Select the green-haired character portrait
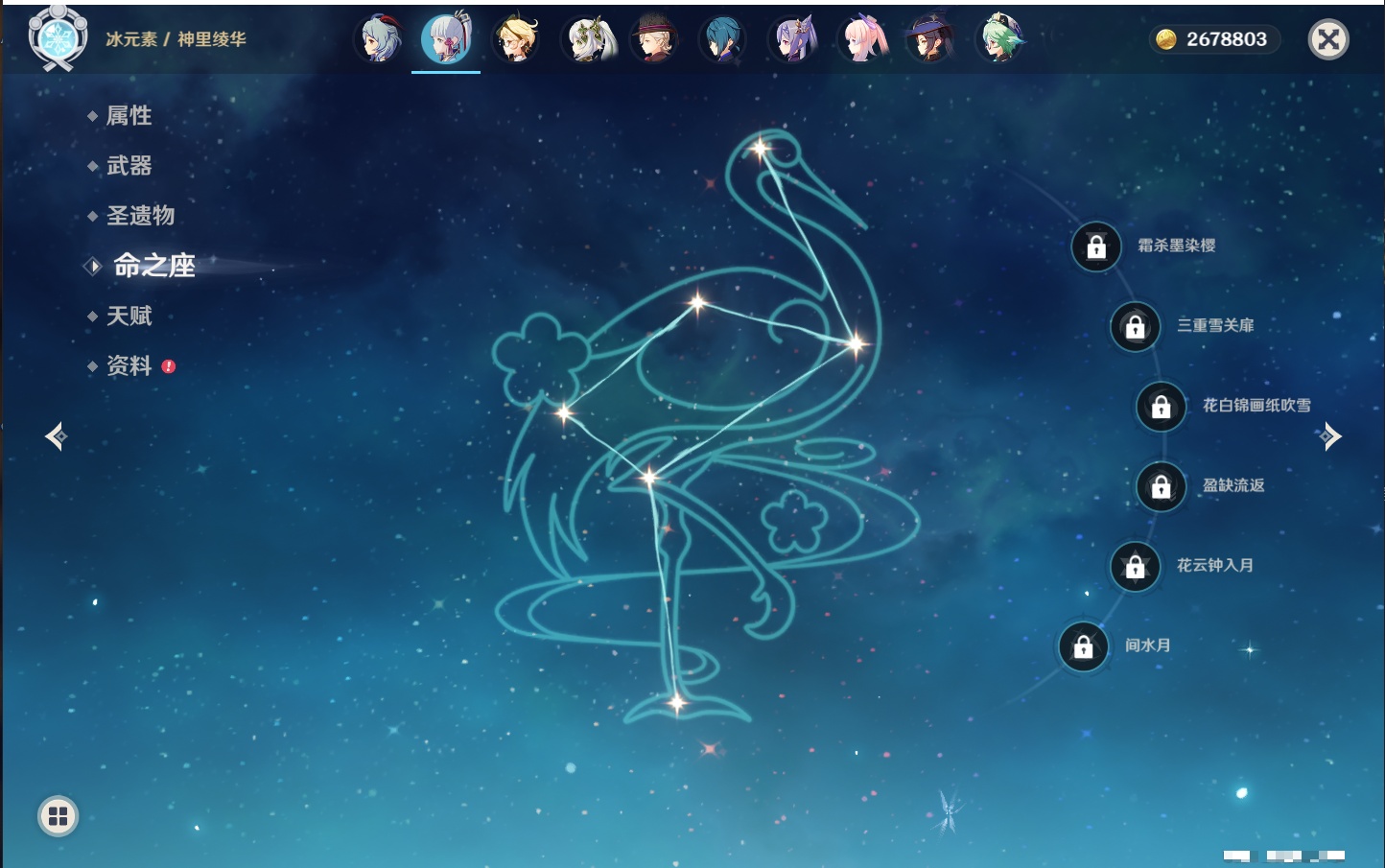This screenshot has height=868, width=1385. (x=999, y=39)
